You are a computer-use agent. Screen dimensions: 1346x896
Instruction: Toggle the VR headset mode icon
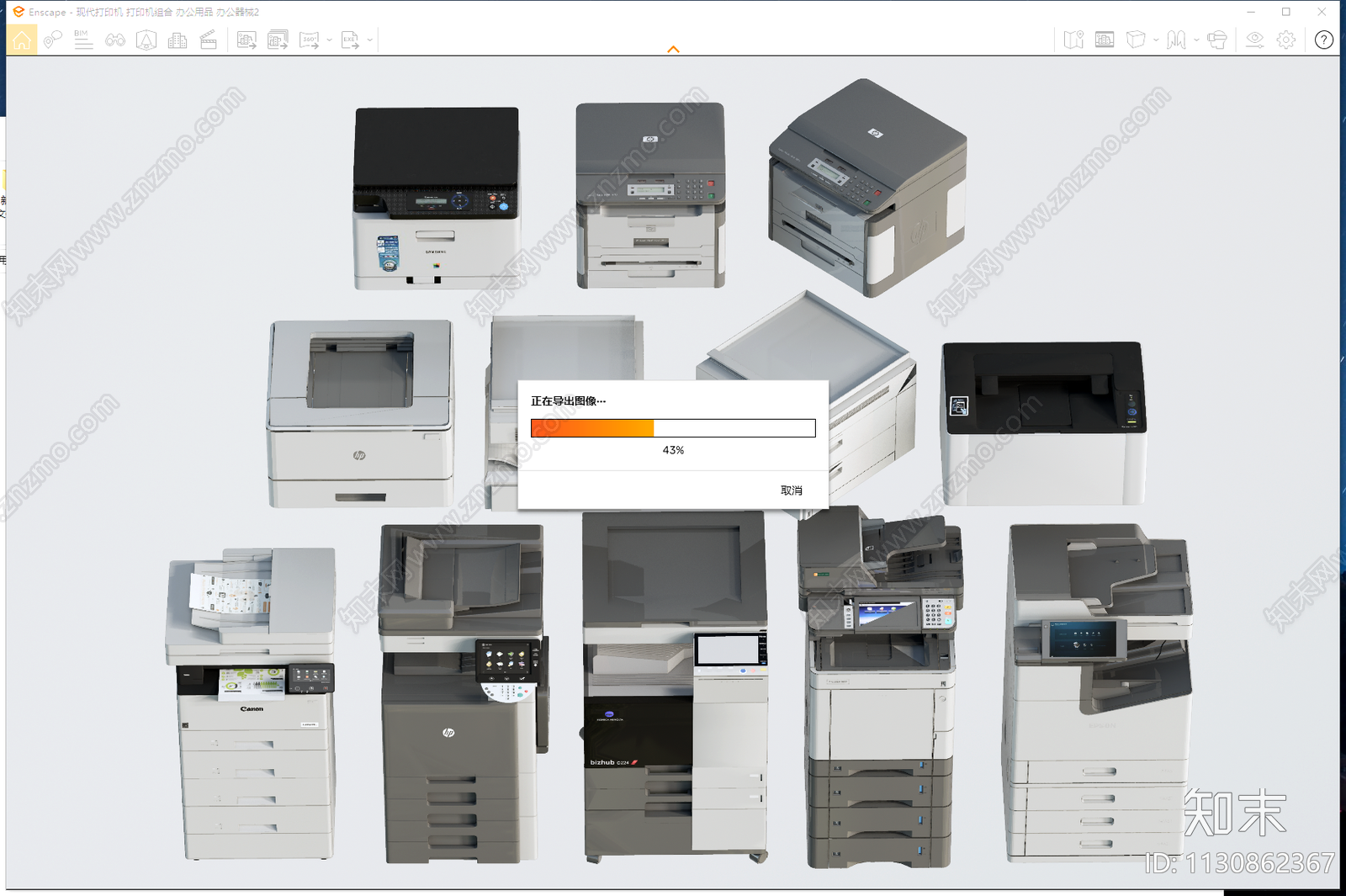tap(1216, 40)
